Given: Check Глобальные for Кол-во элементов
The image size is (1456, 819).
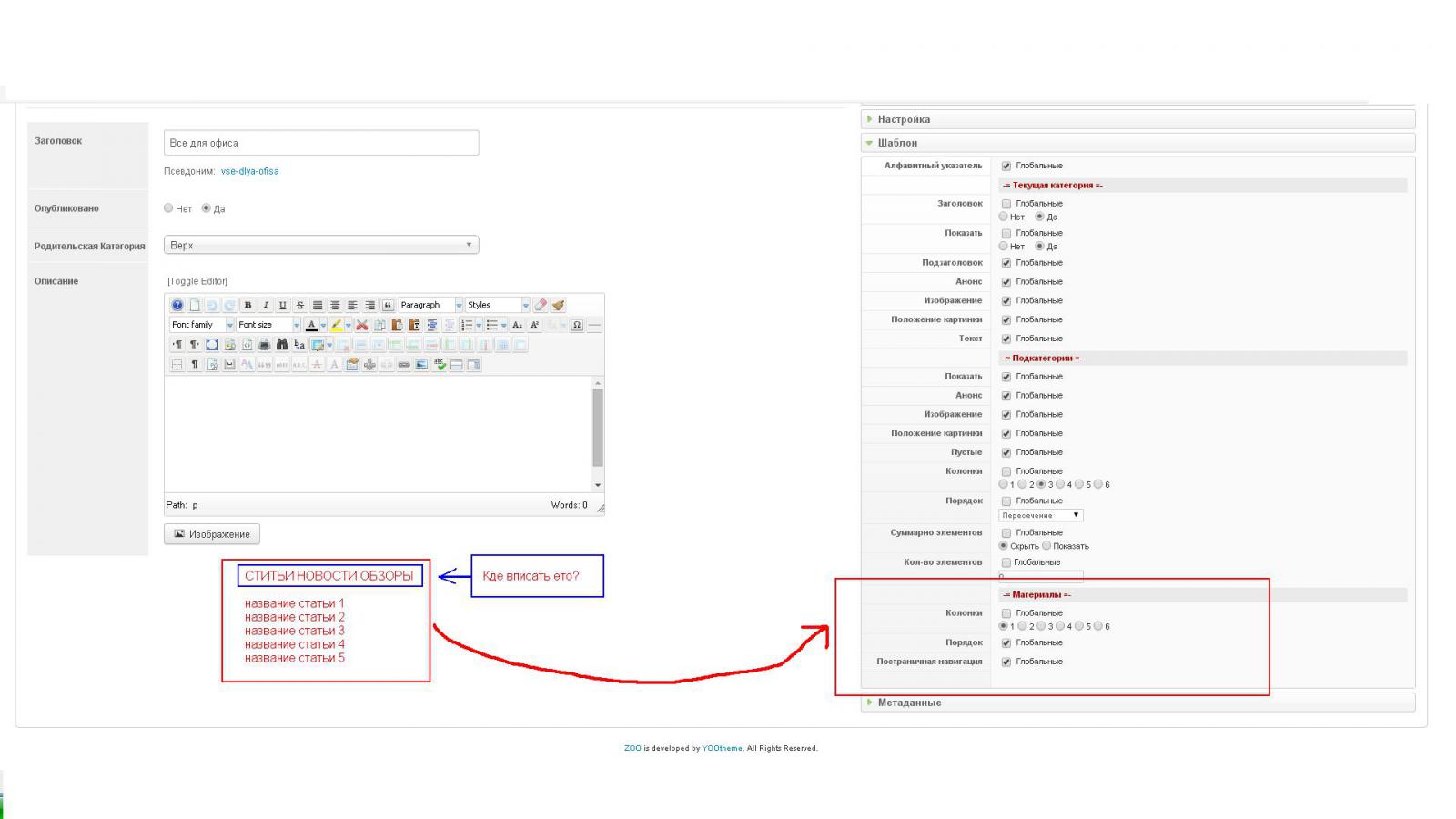Looking at the screenshot, I should click(x=1006, y=562).
